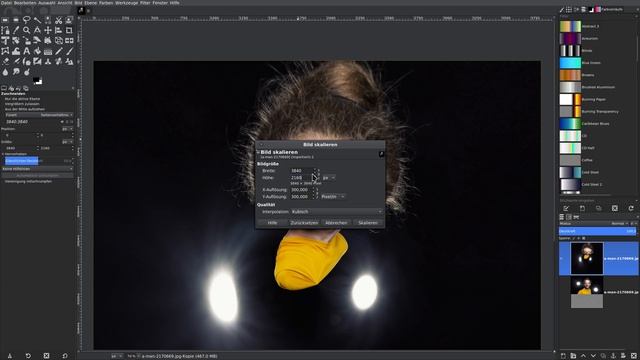Open the px unit dropdown in dialog
Screen dimensions: 640x360
tap(329, 178)
